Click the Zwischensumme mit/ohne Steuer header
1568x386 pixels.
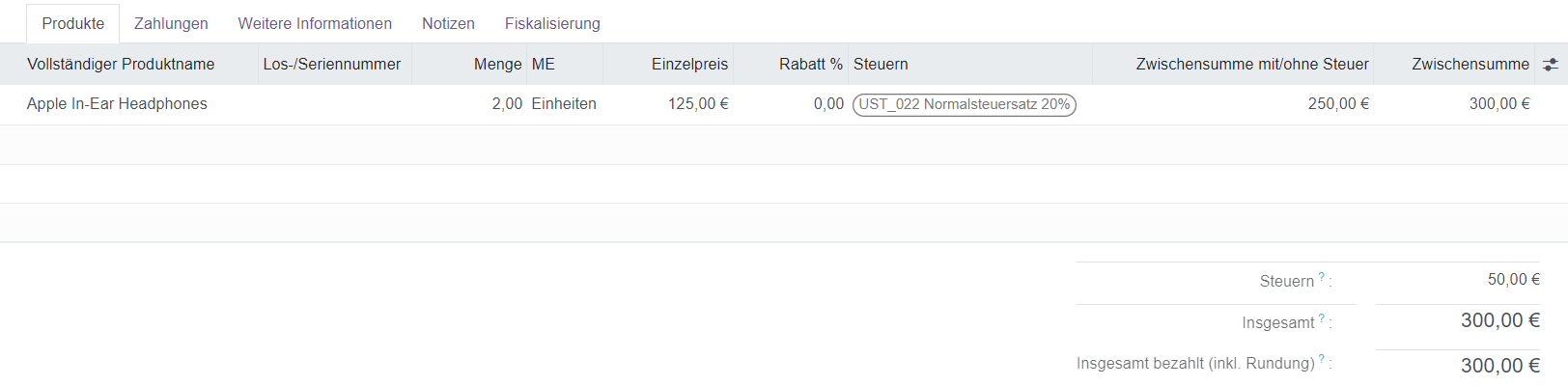pyautogui.click(x=1251, y=65)
